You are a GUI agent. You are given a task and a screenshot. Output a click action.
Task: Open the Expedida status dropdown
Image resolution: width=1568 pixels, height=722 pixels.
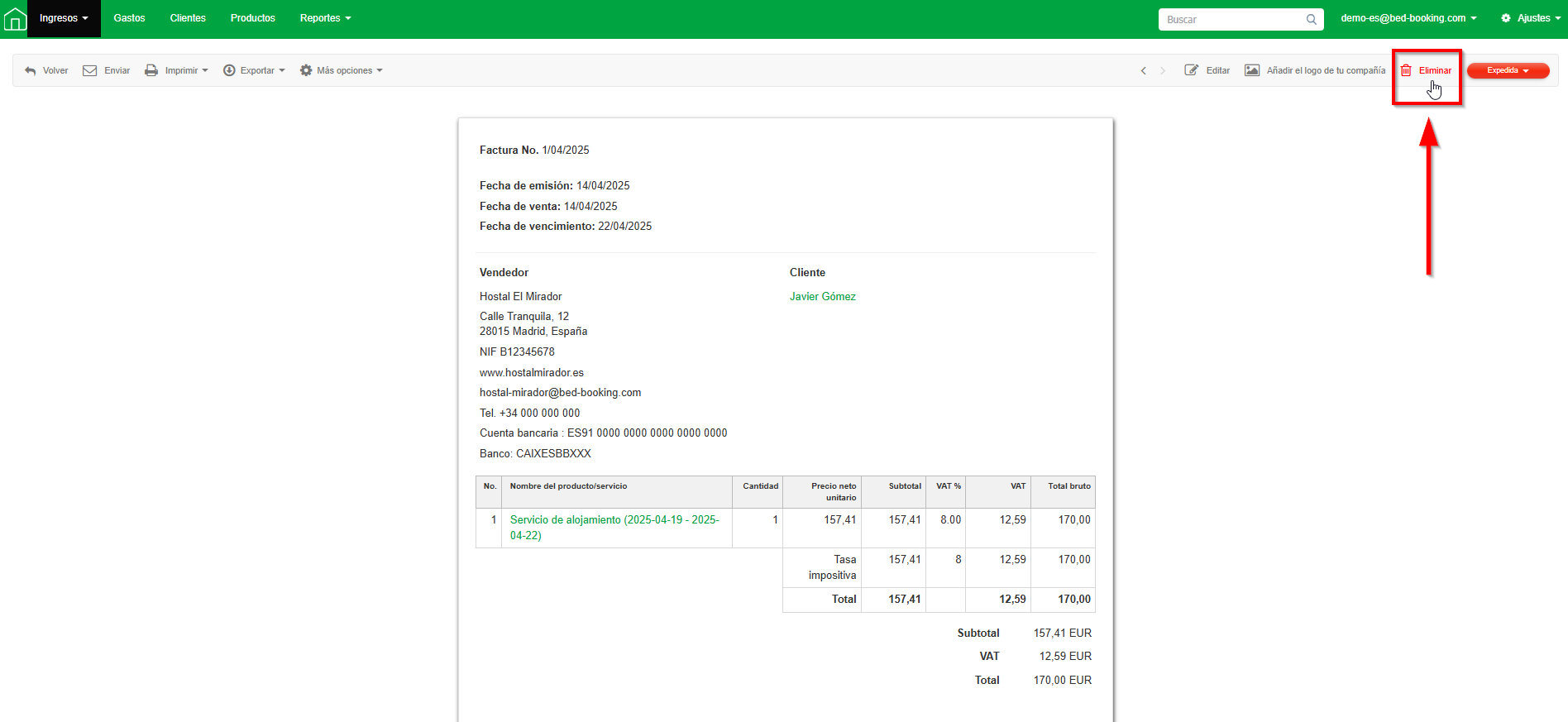pyautogui.click(x=1508, y=71)
